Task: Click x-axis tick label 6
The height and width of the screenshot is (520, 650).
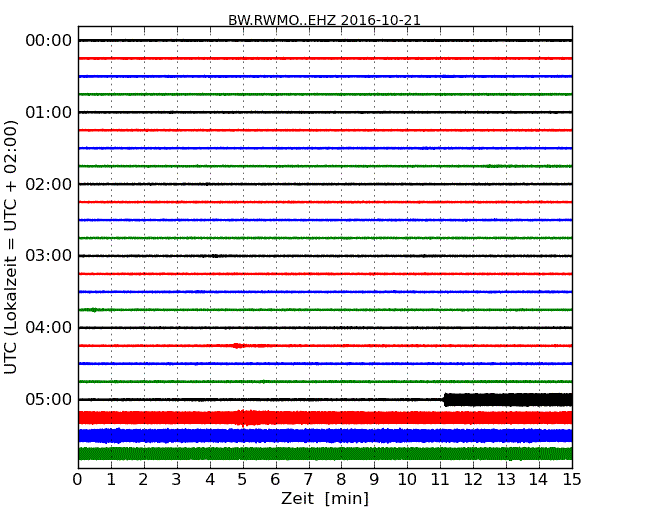Action: tap(275, 480)
